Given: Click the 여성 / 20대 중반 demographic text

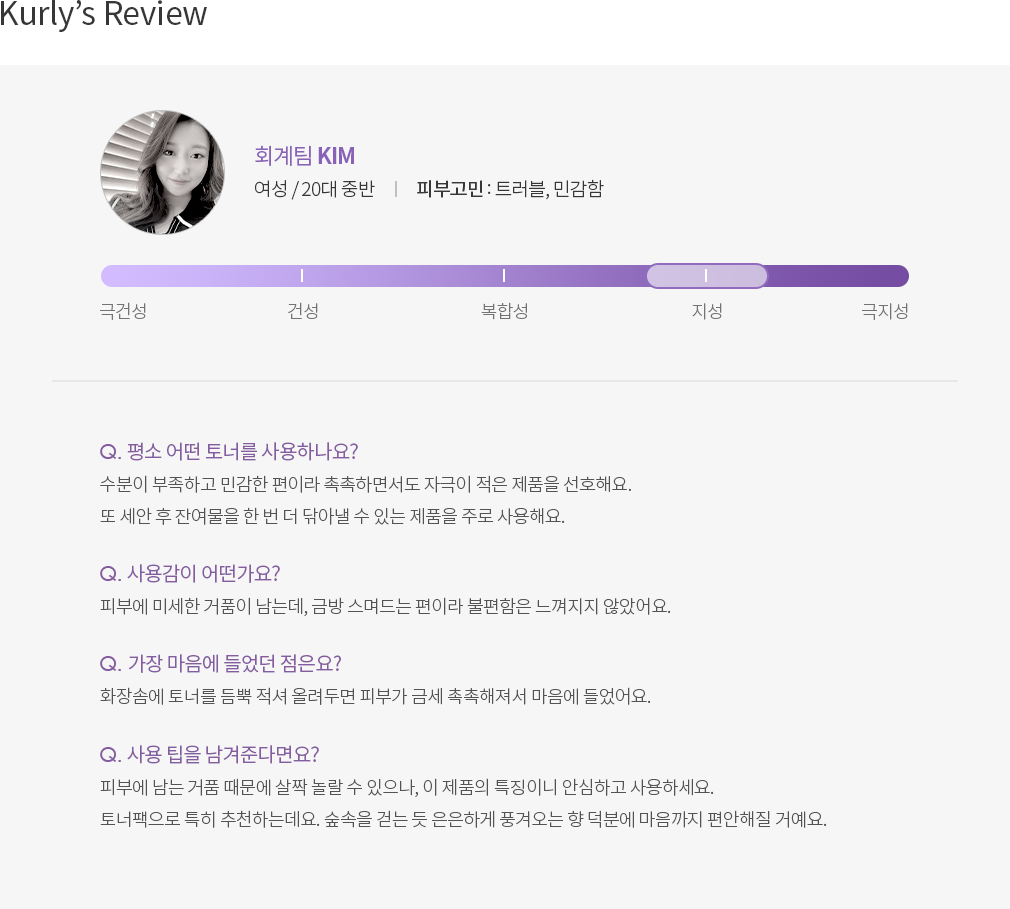Looking at the screenshot, I should click(314, 189).
